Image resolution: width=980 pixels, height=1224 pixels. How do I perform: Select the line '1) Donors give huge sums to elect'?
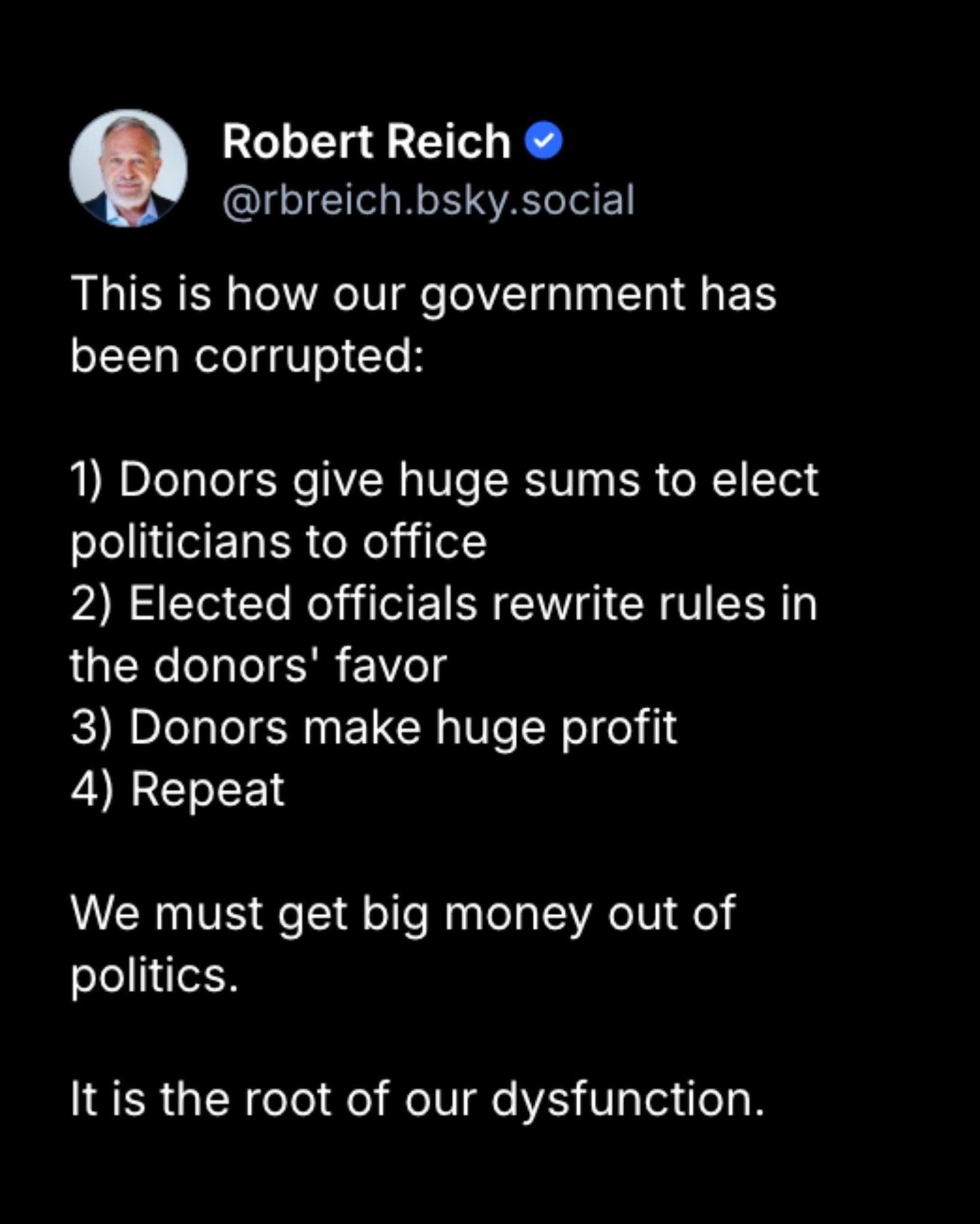[x=444, y=481]
